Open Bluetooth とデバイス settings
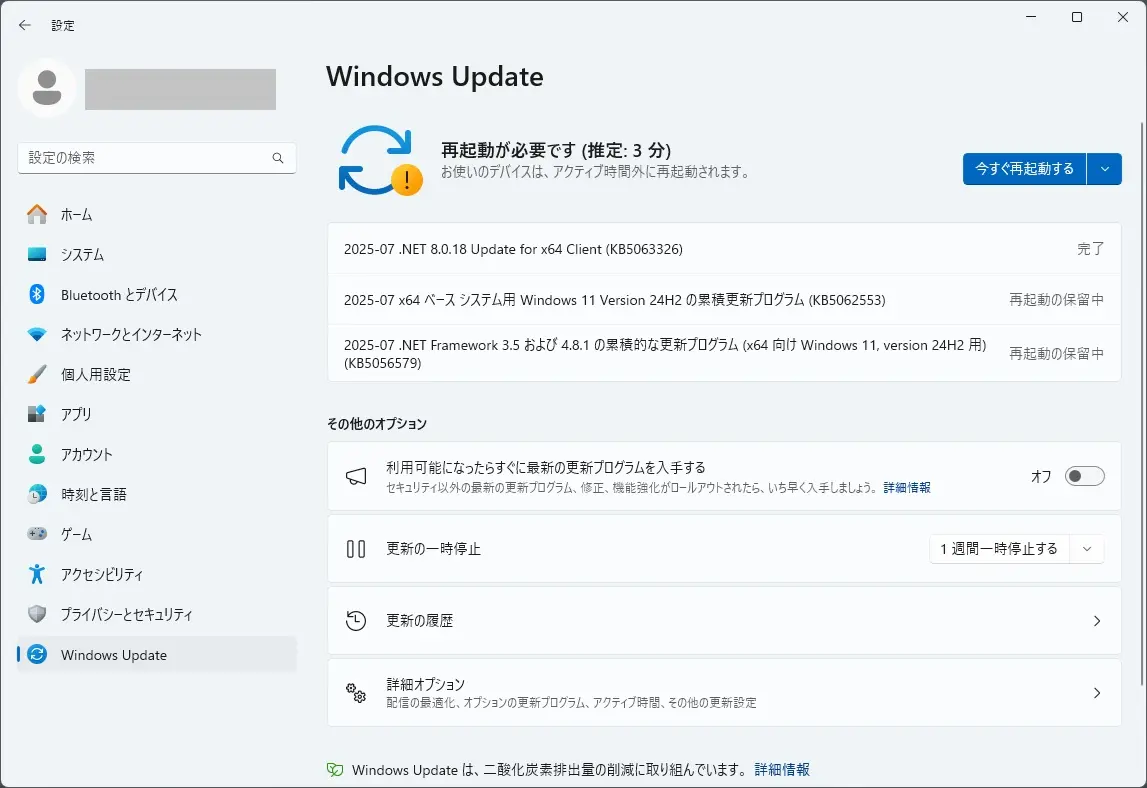 pyautogui.click(x=157, y=294)
